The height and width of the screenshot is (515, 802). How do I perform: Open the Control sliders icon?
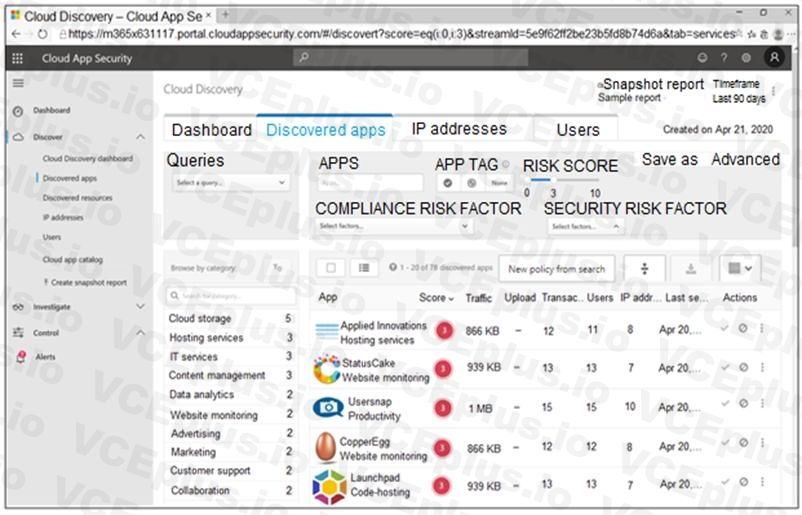point(18,333)
